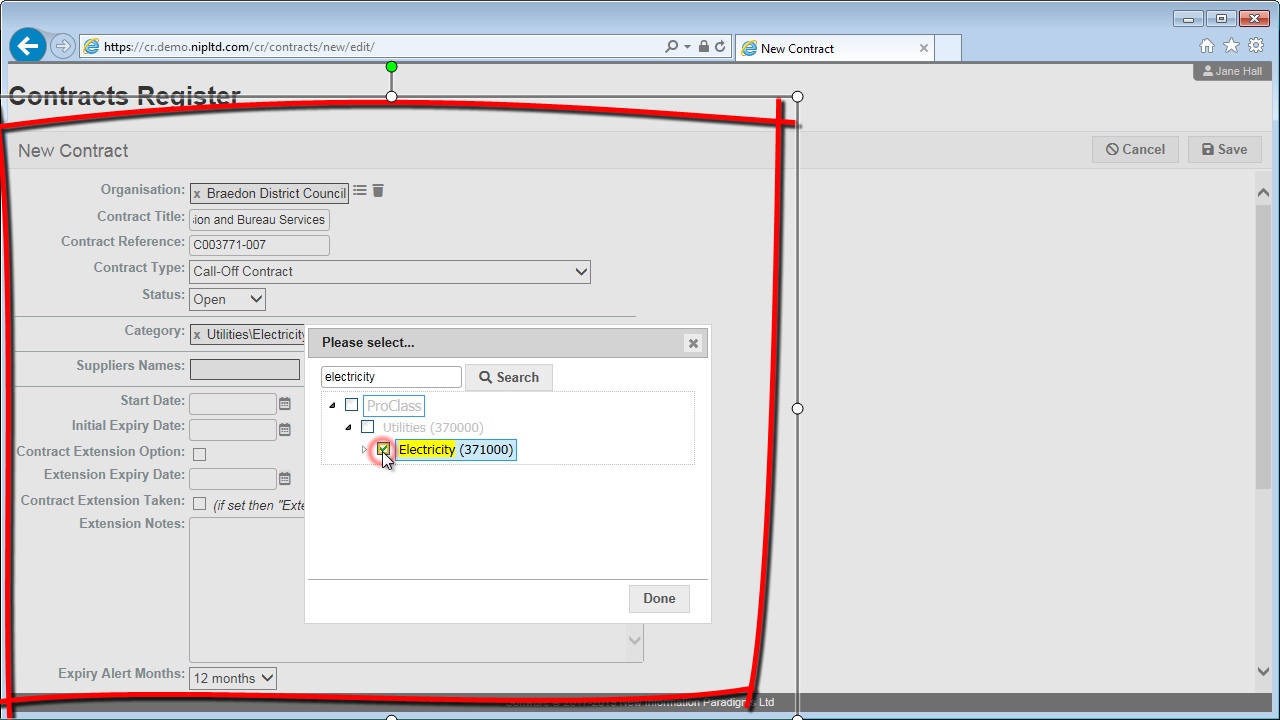Close the Please select dialog
Image resolution: width=1280 pixels, height=720 pixels.
pos(692,343)
